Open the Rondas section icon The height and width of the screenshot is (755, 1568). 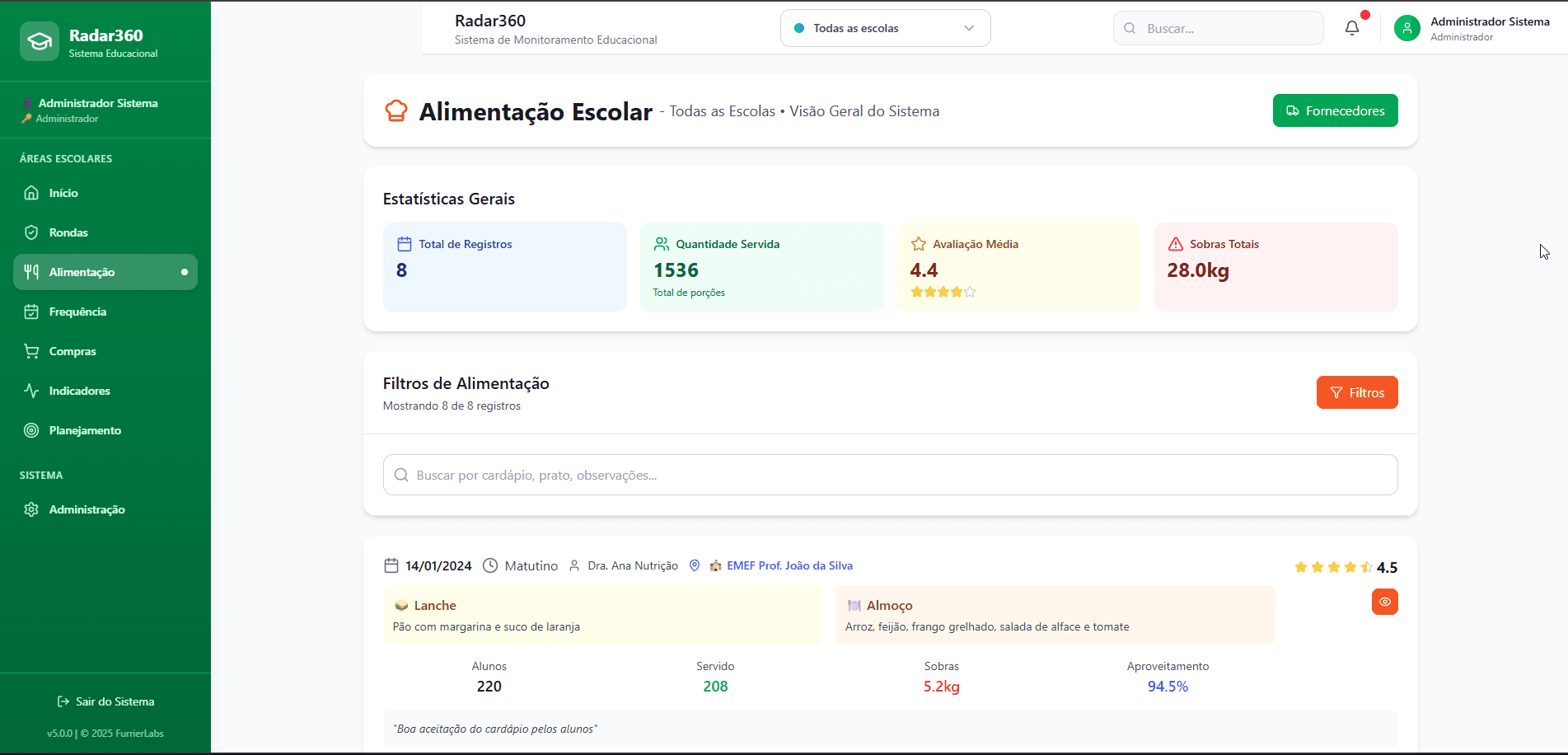(x=30, y=232)
